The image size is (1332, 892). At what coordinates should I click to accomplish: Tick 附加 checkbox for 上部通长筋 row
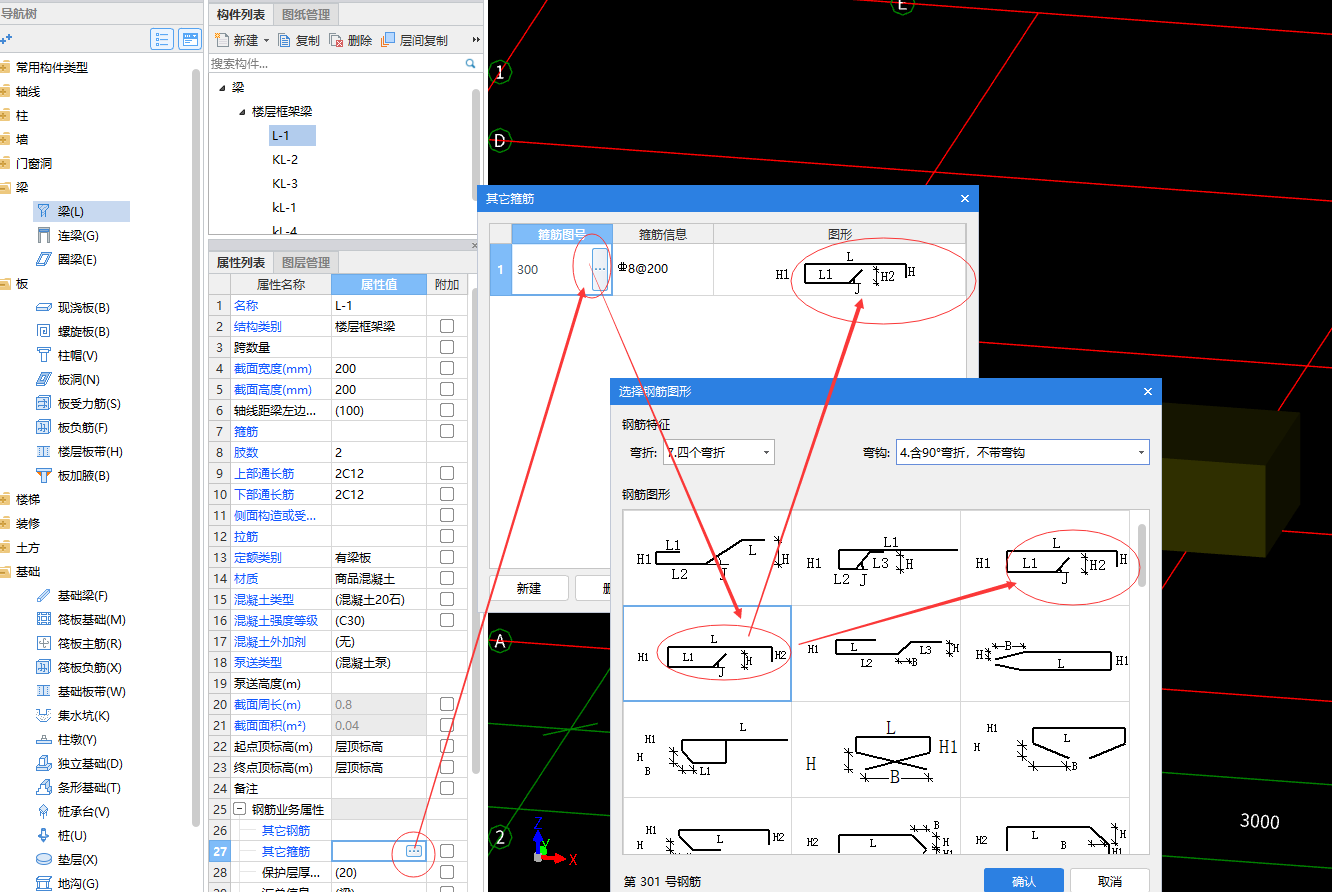click(447, 473)
